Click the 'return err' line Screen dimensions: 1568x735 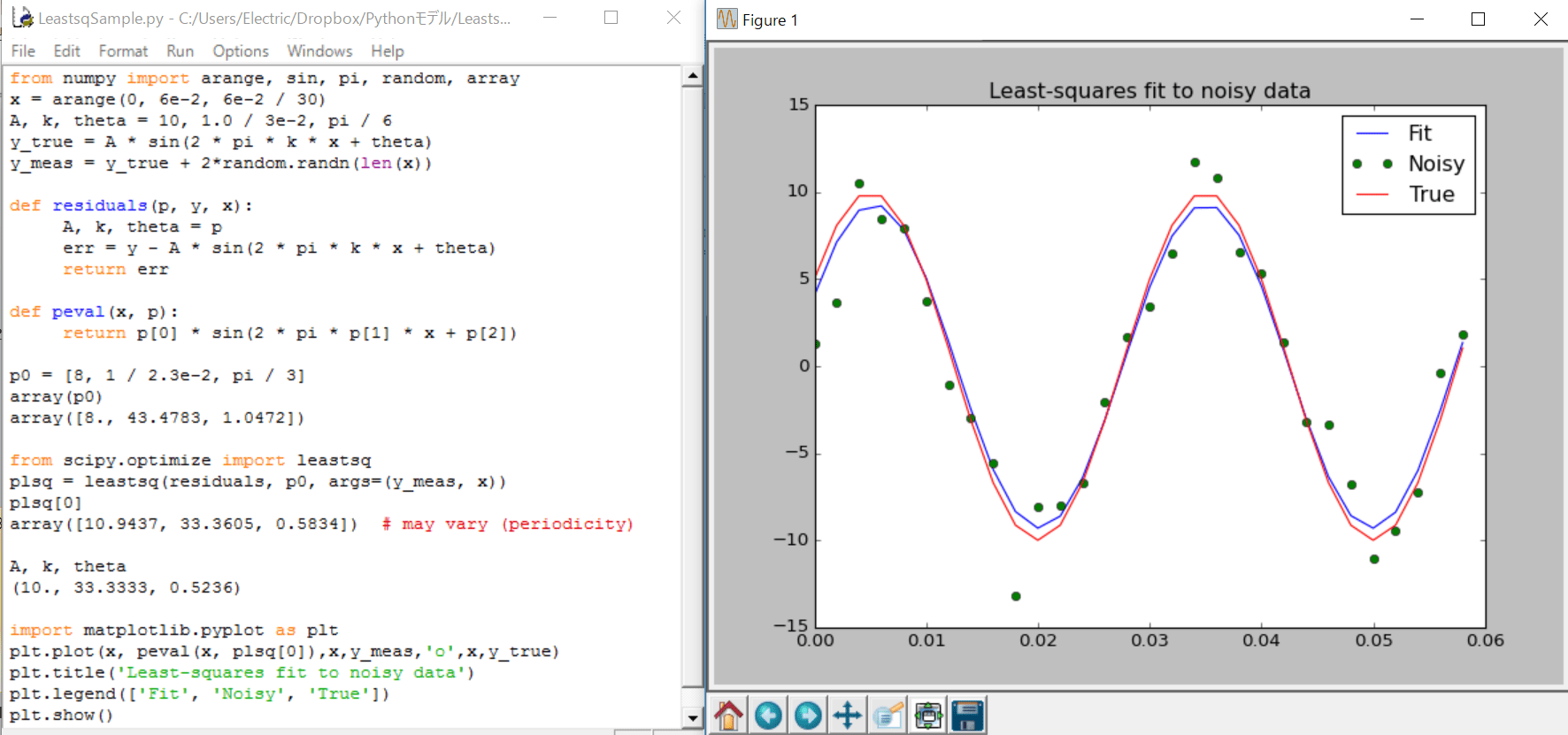(x=115, y=270)
